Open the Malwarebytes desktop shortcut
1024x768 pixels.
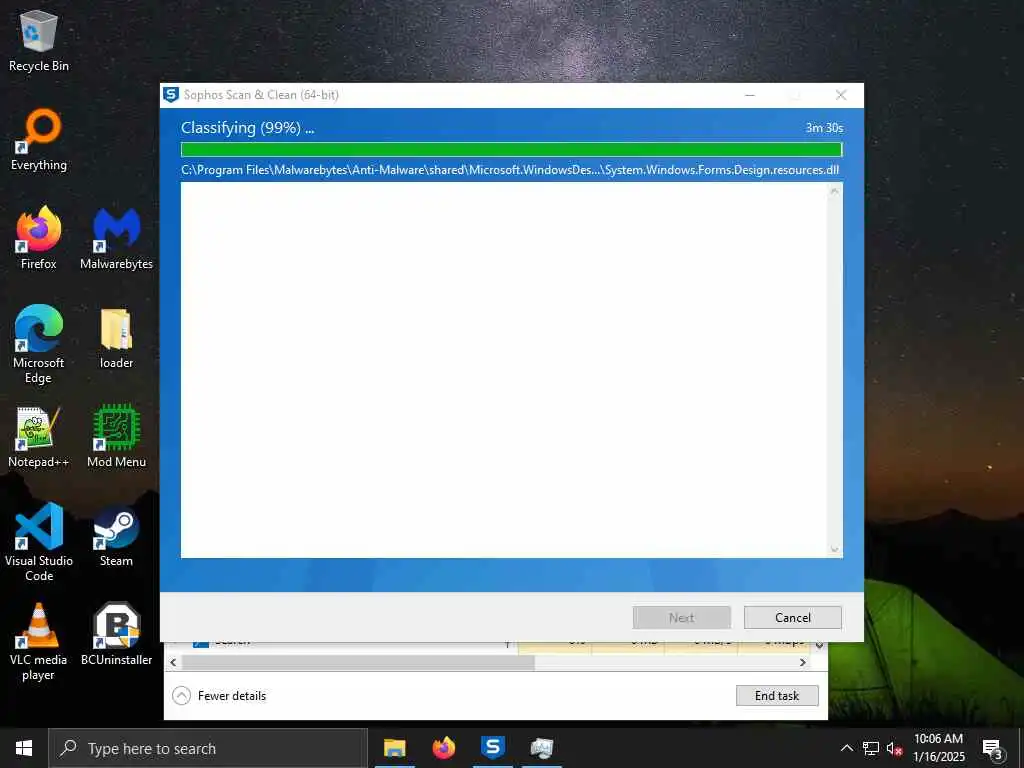116,238
